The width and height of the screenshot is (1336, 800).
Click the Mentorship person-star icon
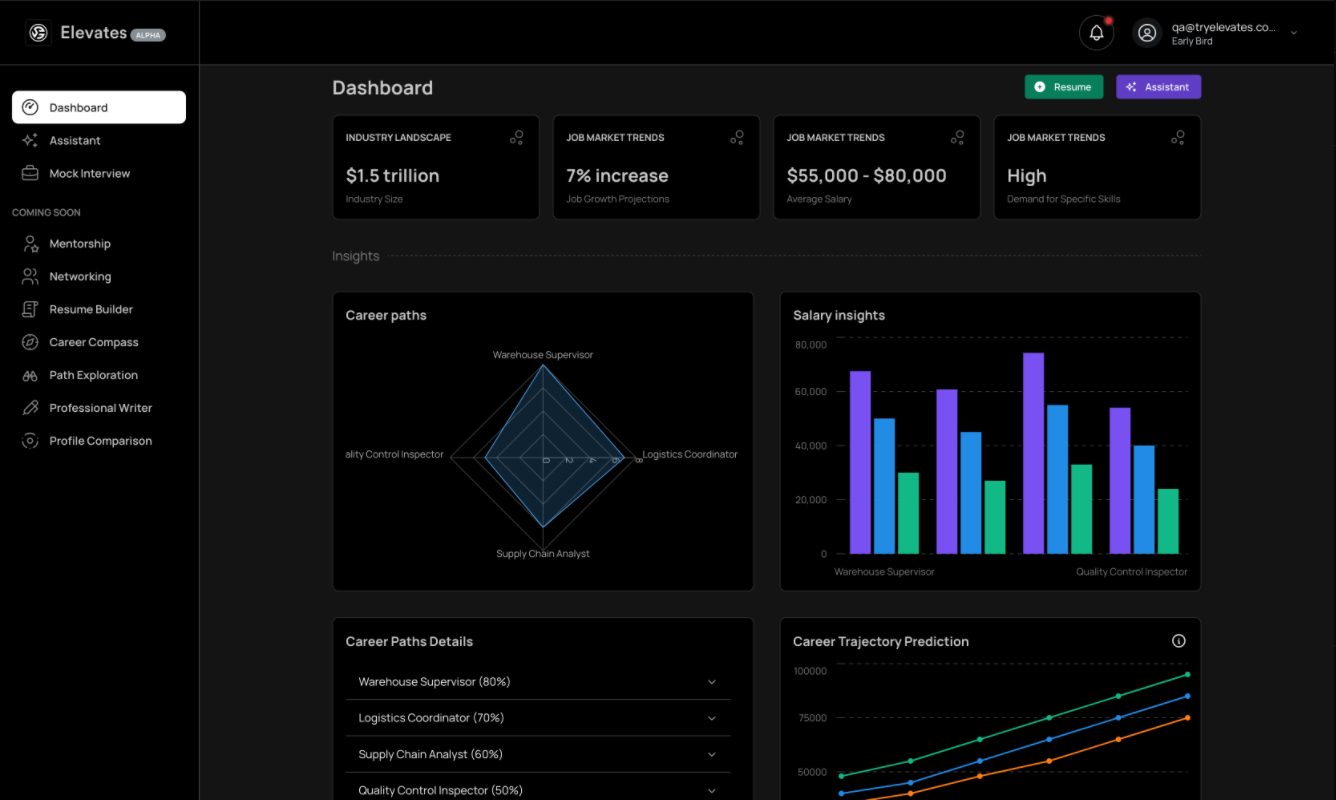coord(30,244)
